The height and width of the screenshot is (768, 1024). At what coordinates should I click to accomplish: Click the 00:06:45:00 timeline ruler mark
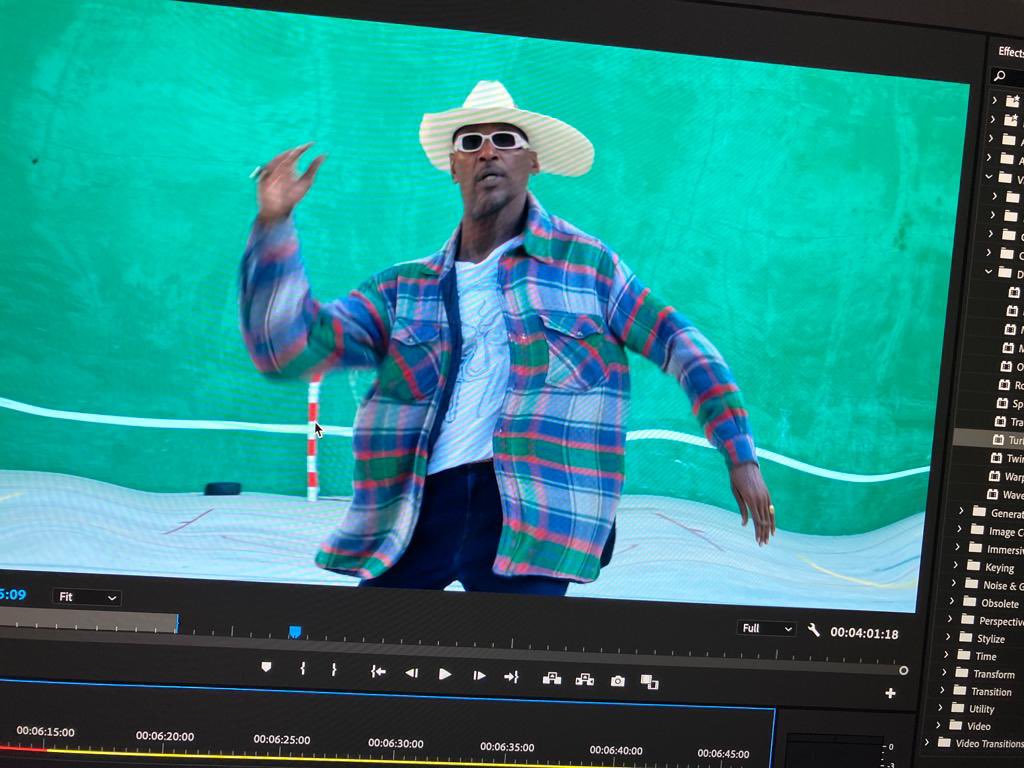point(723,754)
